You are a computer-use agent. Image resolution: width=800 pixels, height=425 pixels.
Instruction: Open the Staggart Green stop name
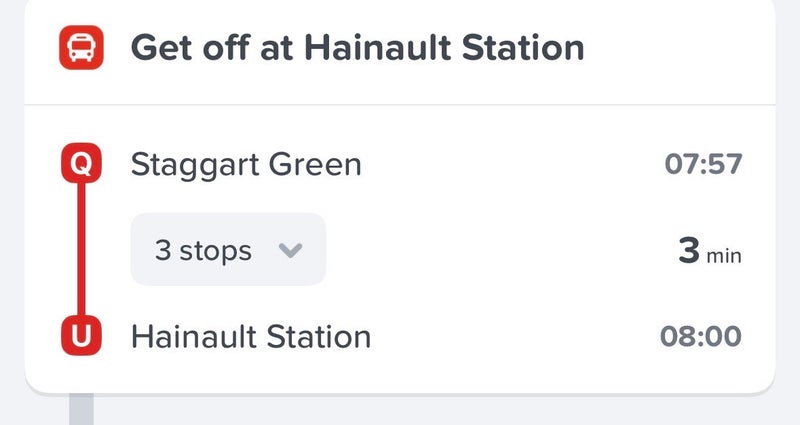tap(246, 164)
